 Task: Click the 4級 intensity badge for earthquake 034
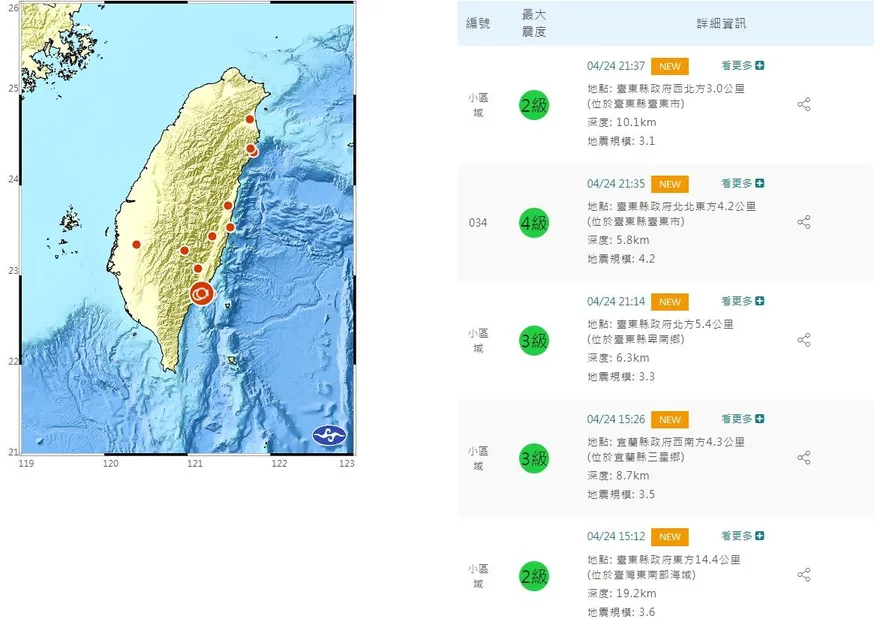534,223
